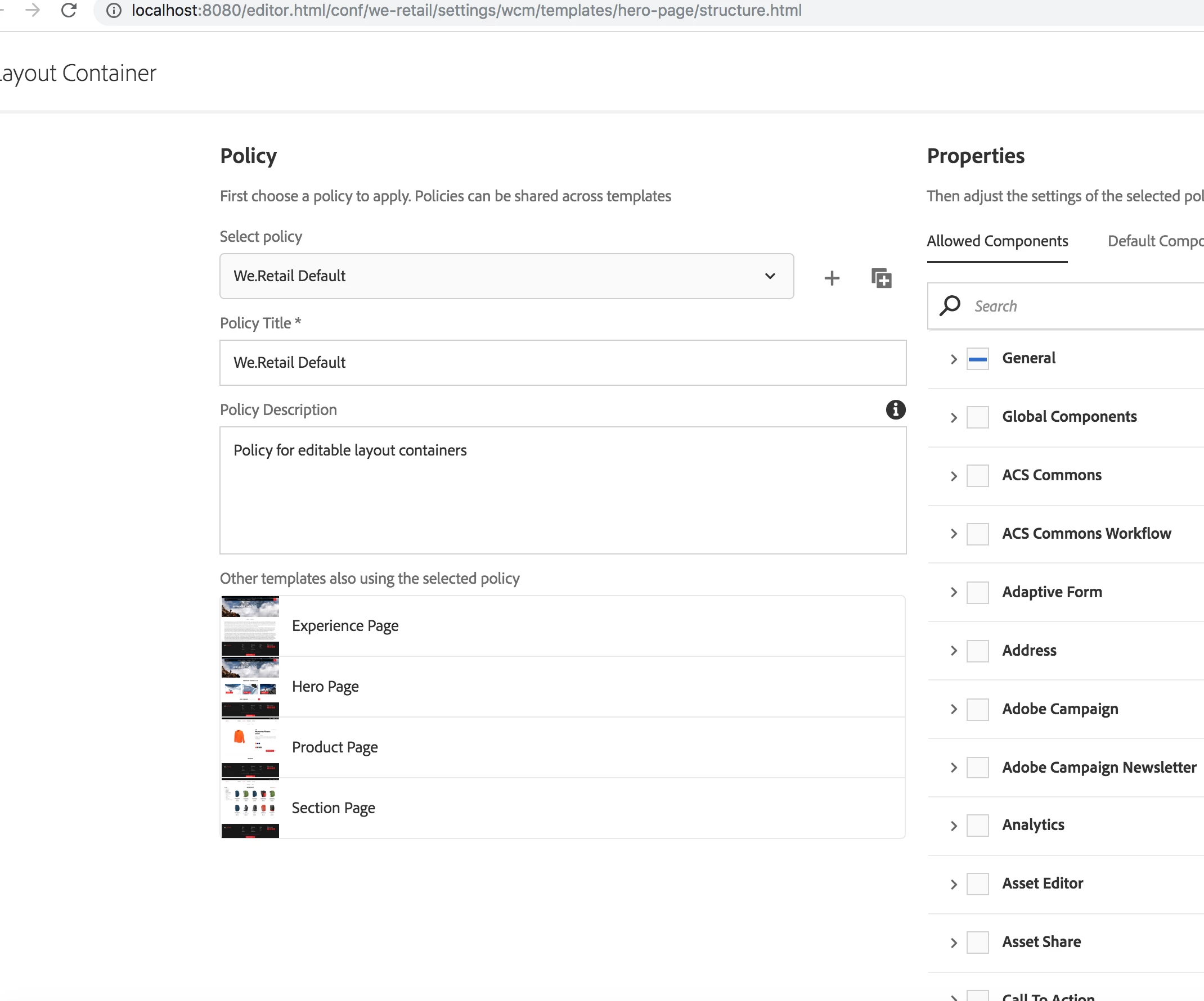
Task: Click the duplicate selected policy icon
Action: click(x=881, y=278)
